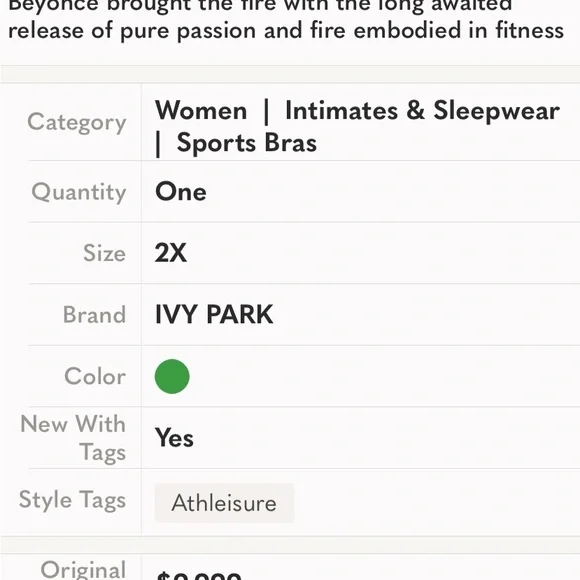Click the 2X size value
This screenshot has height=580, width=580.
[x=171, y=253]
